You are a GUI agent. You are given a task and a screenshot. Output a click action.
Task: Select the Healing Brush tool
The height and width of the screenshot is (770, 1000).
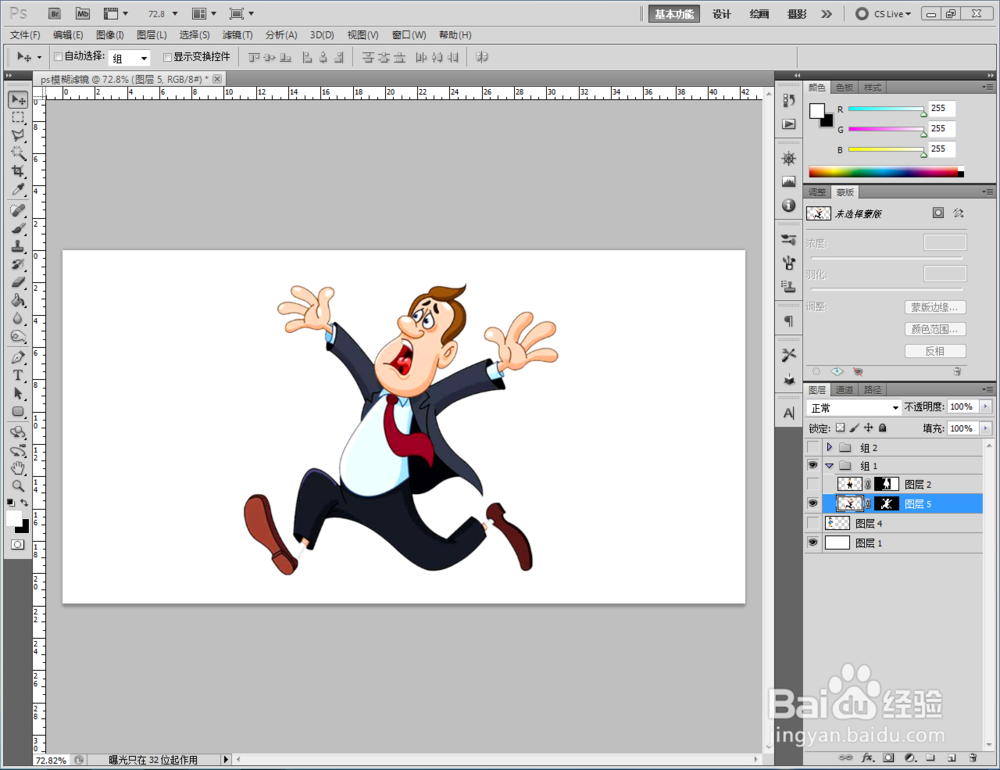click(x=18, y=210)
